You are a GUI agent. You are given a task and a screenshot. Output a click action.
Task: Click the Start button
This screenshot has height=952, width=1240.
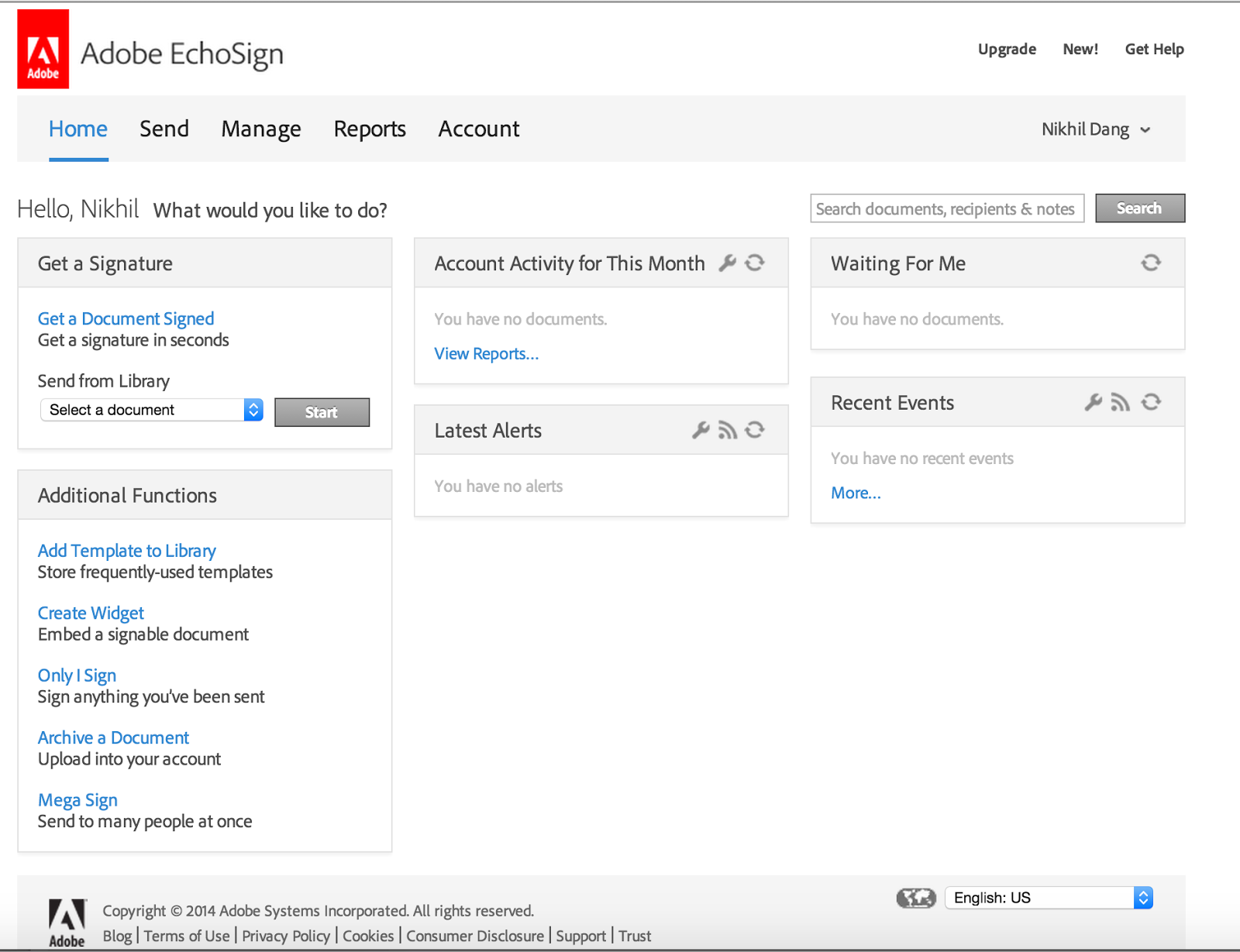pos(322,411)
